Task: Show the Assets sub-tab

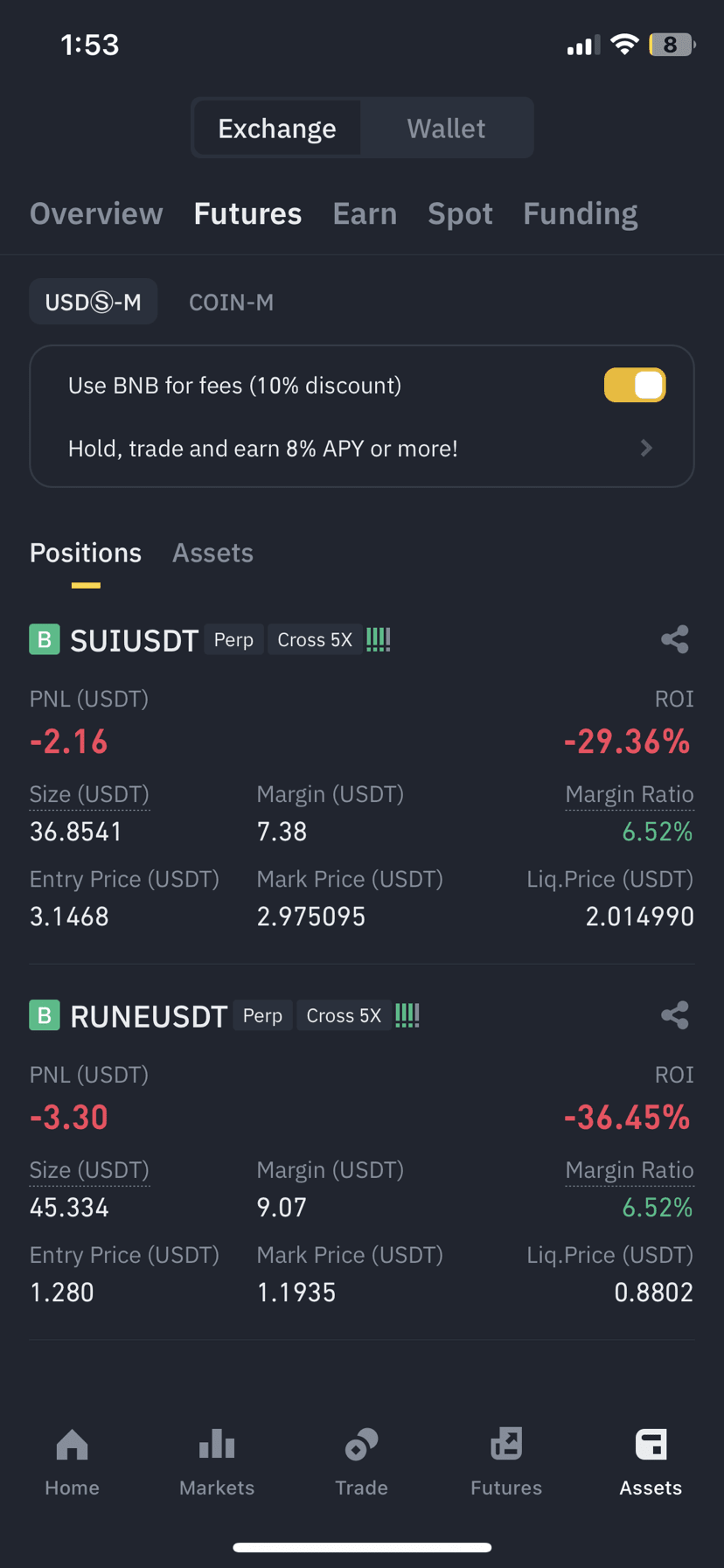Action: point(212,553)
